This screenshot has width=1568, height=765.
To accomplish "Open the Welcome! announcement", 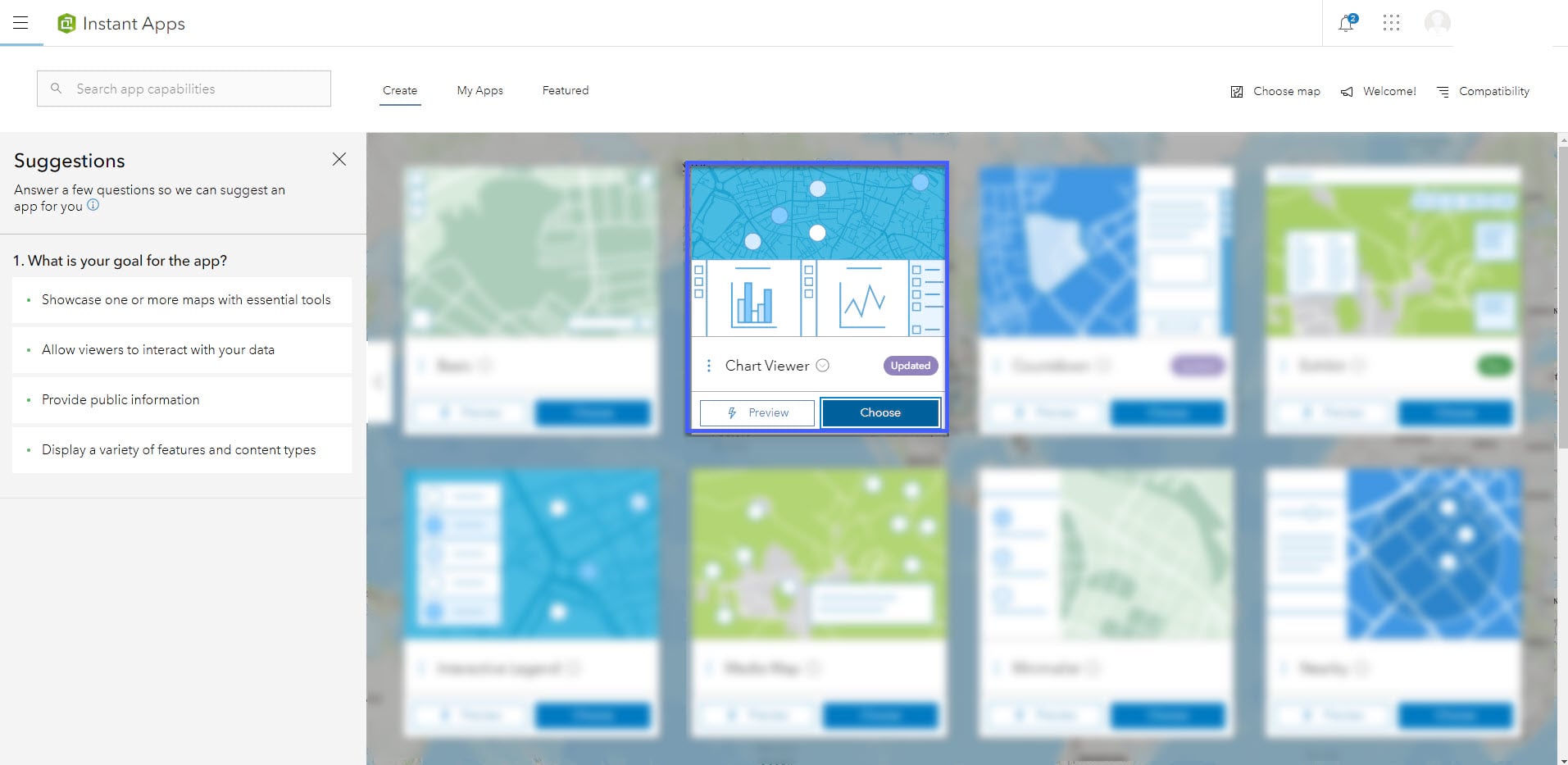I will [x=1378, y=92].
